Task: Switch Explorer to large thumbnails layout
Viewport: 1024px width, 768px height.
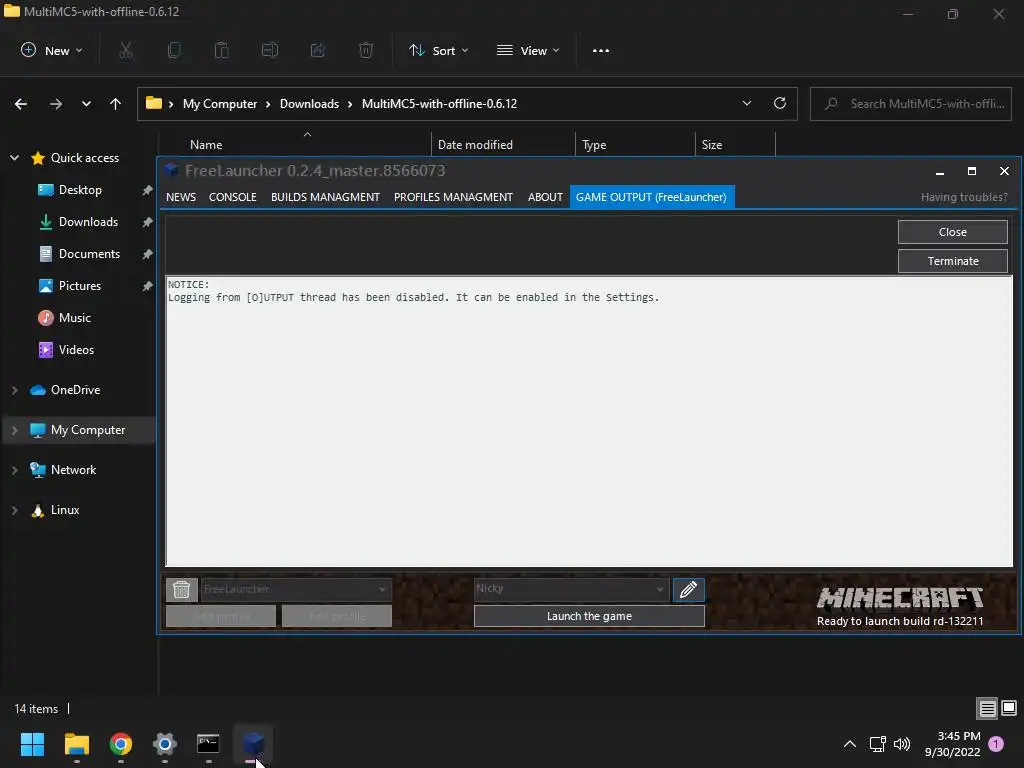Action: point(1009,709)
